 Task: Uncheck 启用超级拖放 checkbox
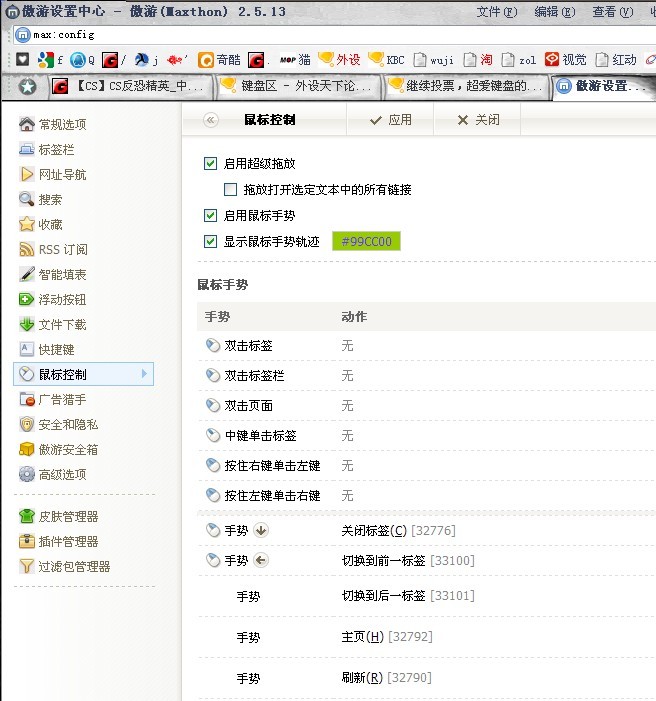coord(210,164)
